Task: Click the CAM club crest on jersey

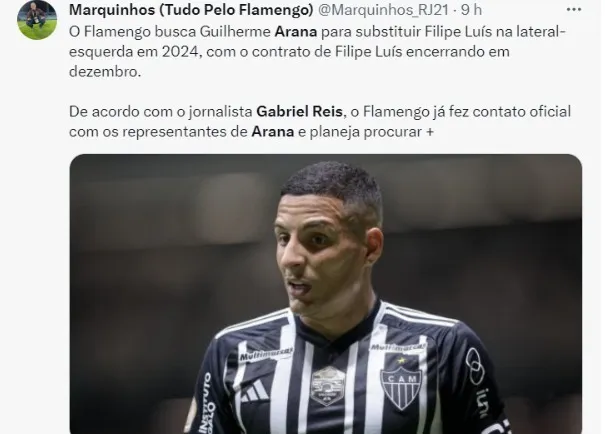Action: point(401,387)
